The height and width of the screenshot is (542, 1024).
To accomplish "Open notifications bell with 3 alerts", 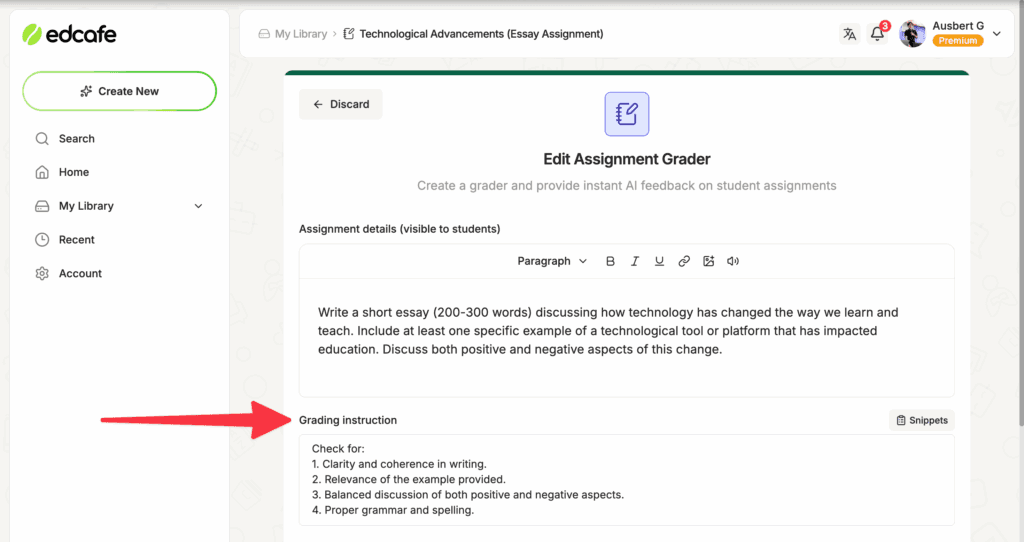I will coord(877,34).
